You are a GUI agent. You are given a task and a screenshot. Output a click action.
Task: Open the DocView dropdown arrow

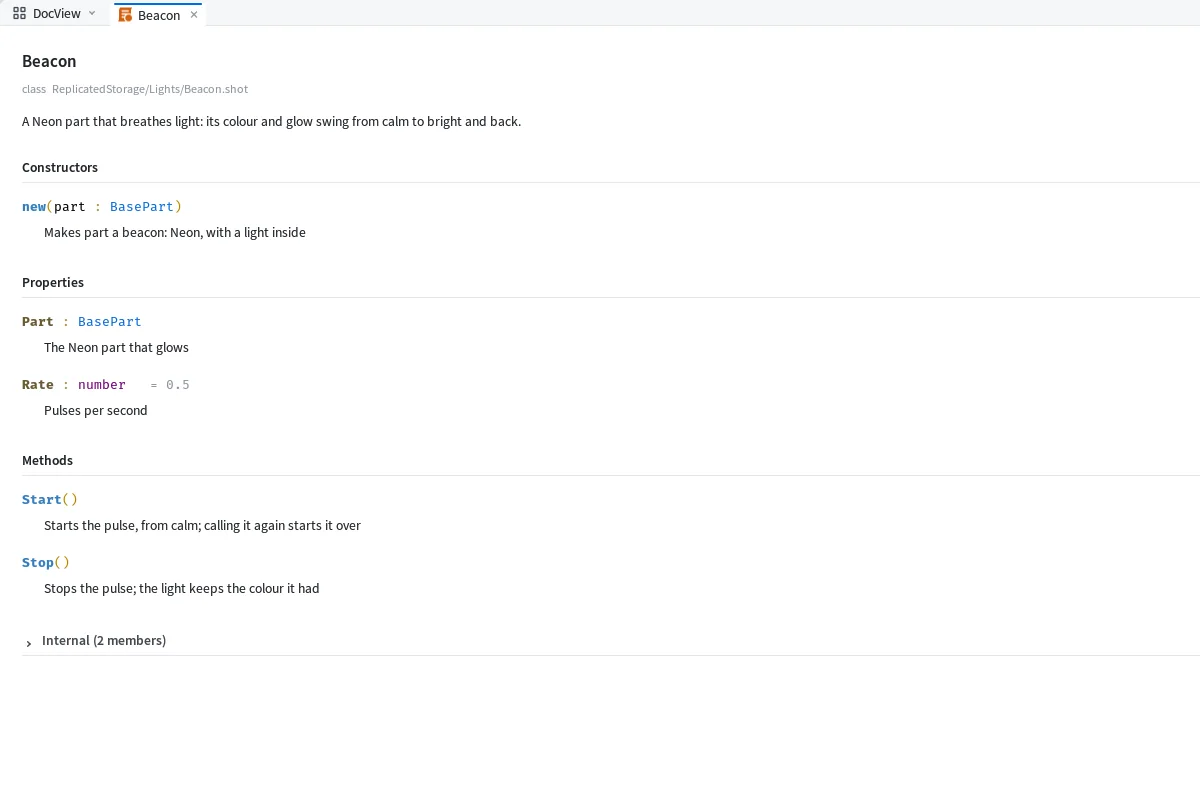[92, 13]
